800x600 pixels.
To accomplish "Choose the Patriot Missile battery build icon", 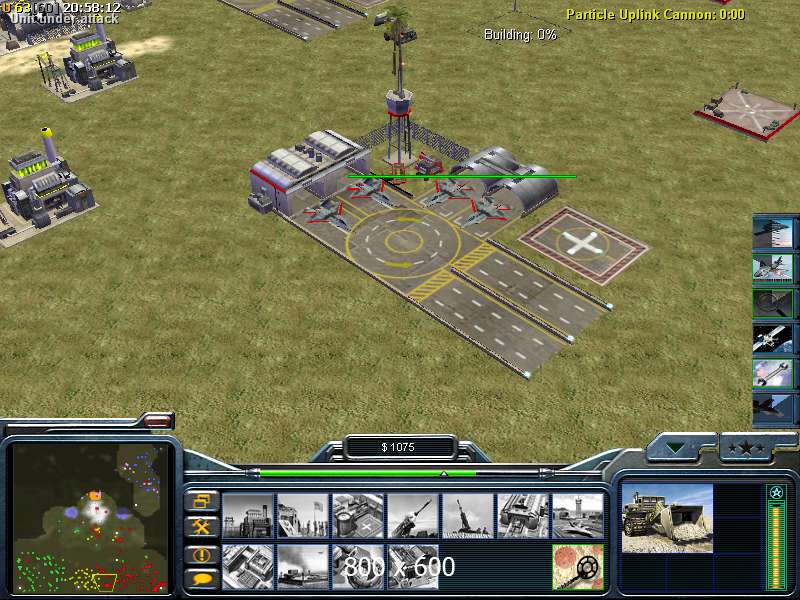I will pyautogui.click(x=413, y=515).
